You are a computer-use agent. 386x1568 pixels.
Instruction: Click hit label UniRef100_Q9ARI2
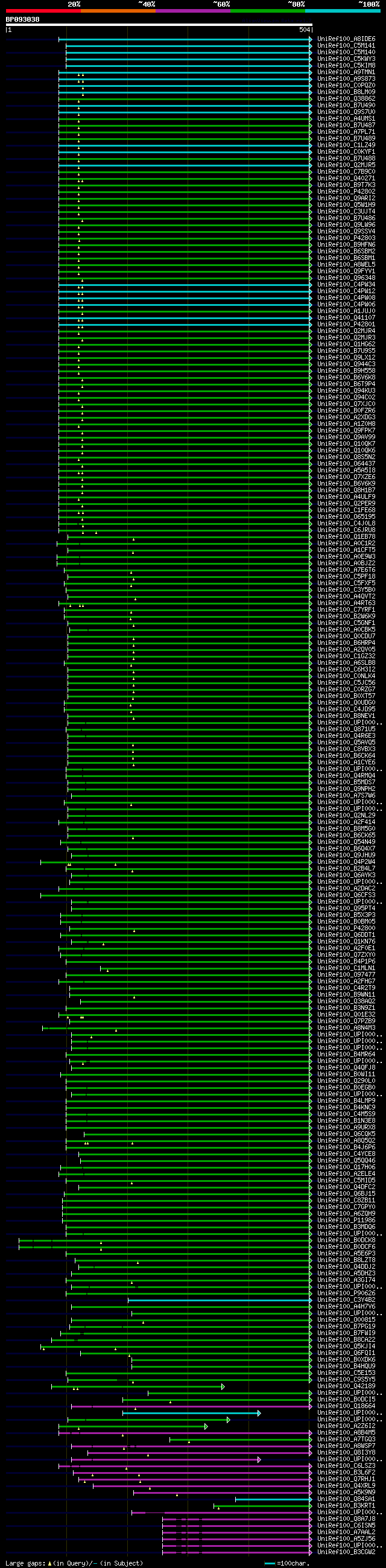(346, 198)
